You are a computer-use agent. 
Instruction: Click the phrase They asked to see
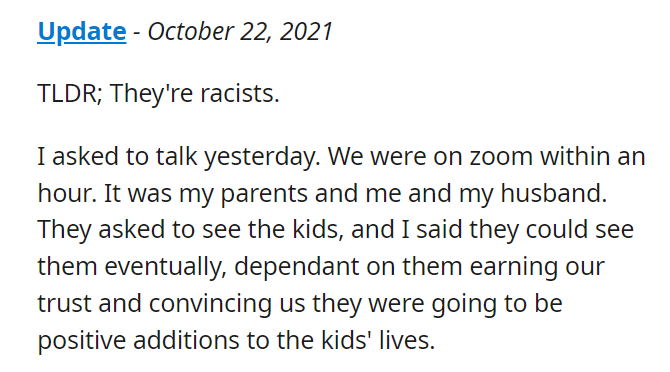(x=139, y=230)
